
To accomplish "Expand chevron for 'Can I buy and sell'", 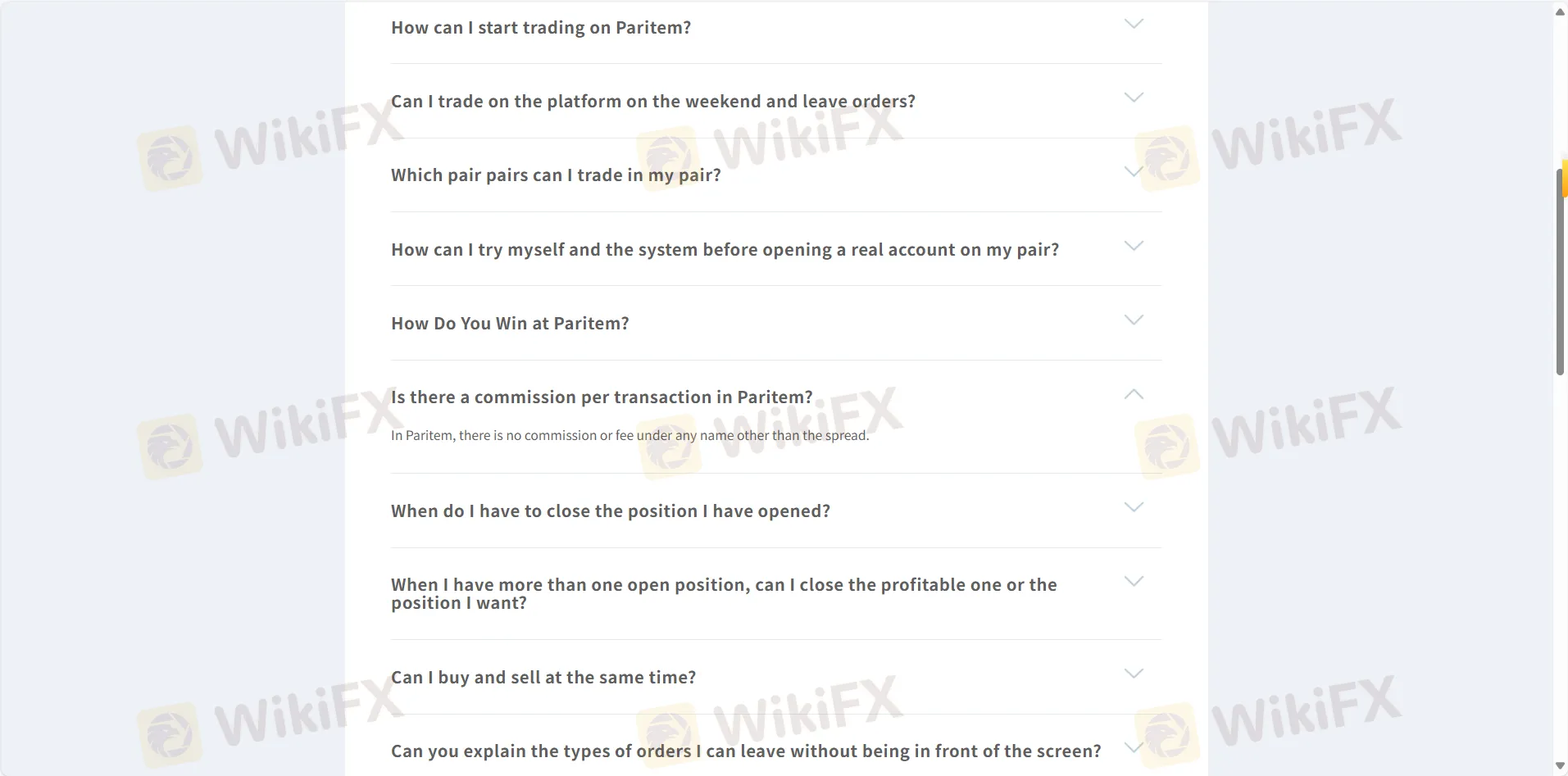I will pyautogui.click(x=1134, y=674).
